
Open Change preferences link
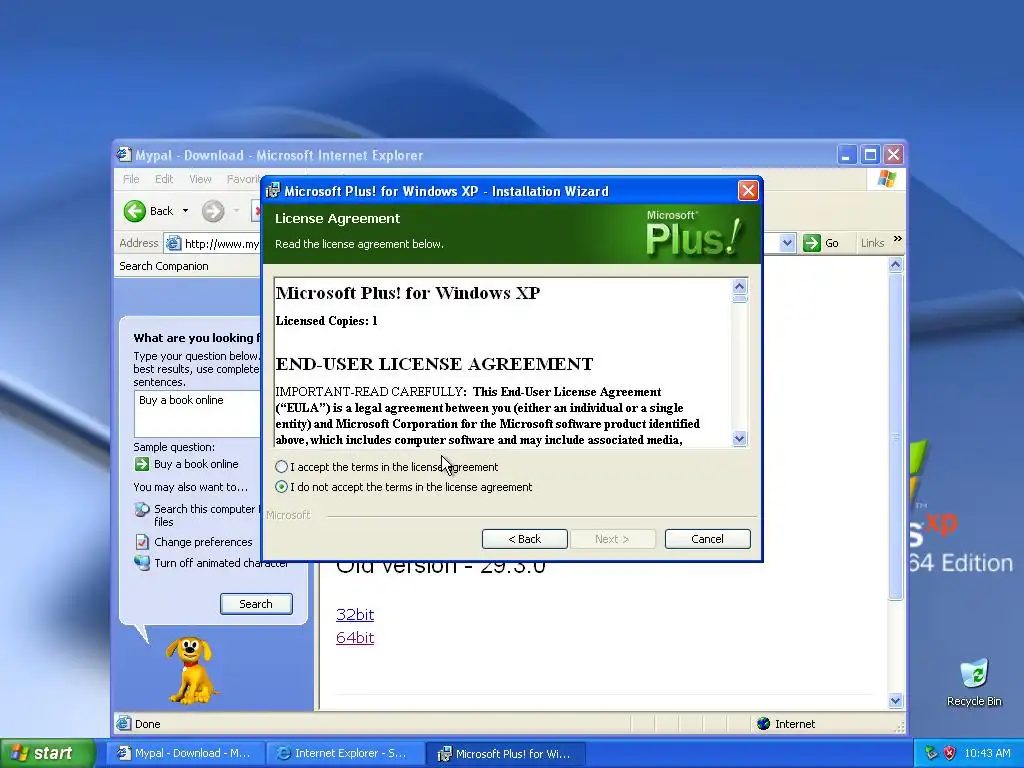pyautogui.click(x=203, y=542)
